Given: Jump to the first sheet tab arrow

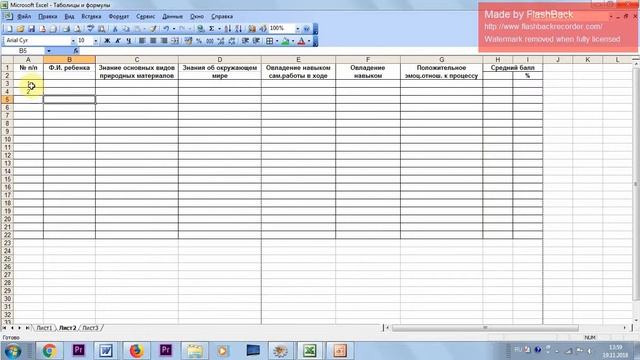Looking at the screenshot, I should pos(4,328).
